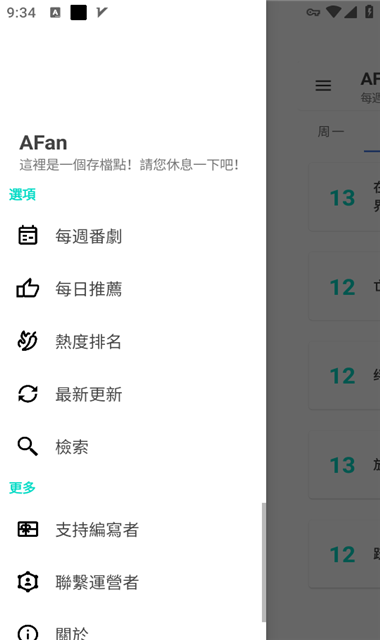The height and width of the screenshot is (640, 380).
Task: Click the drawer's vertical scrollbar
Action: [x=264, y=562]
